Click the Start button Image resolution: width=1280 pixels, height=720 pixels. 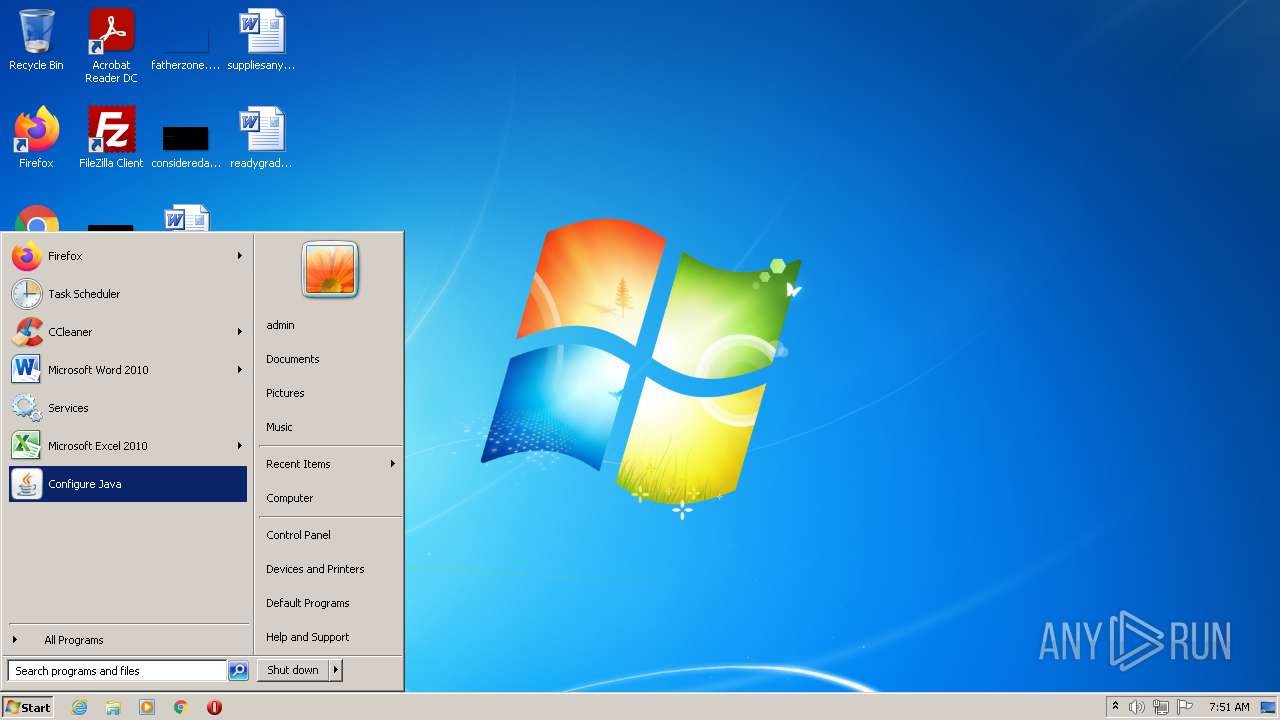(x=28, y=707)
